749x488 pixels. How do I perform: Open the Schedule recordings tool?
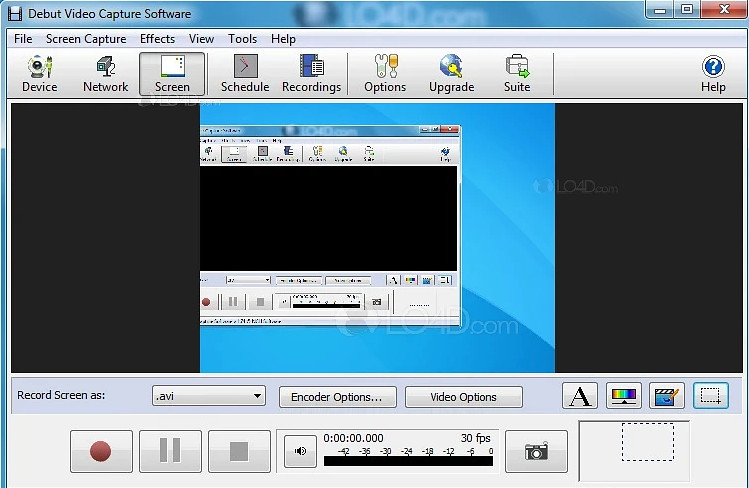[x=245, y=74]
